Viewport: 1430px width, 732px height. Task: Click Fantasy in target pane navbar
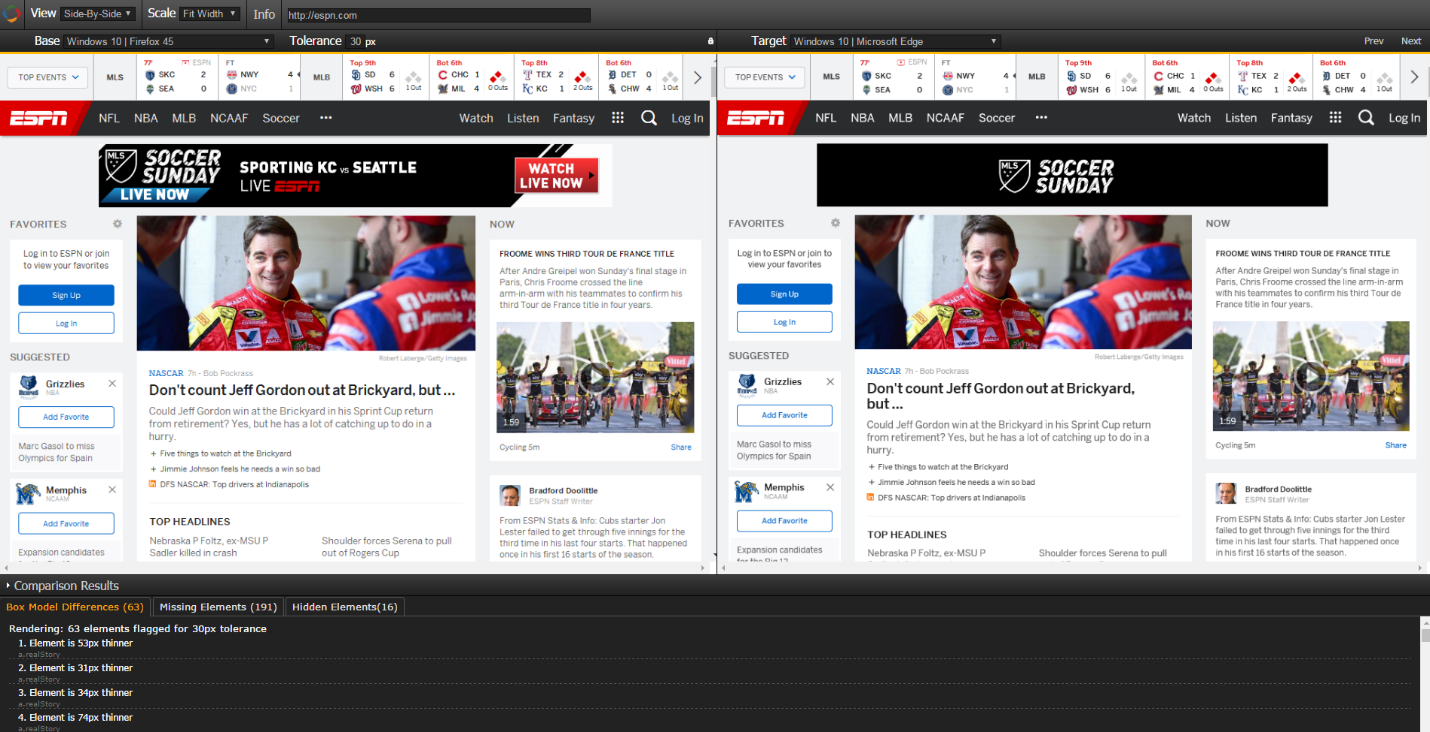pos(1291,118)
